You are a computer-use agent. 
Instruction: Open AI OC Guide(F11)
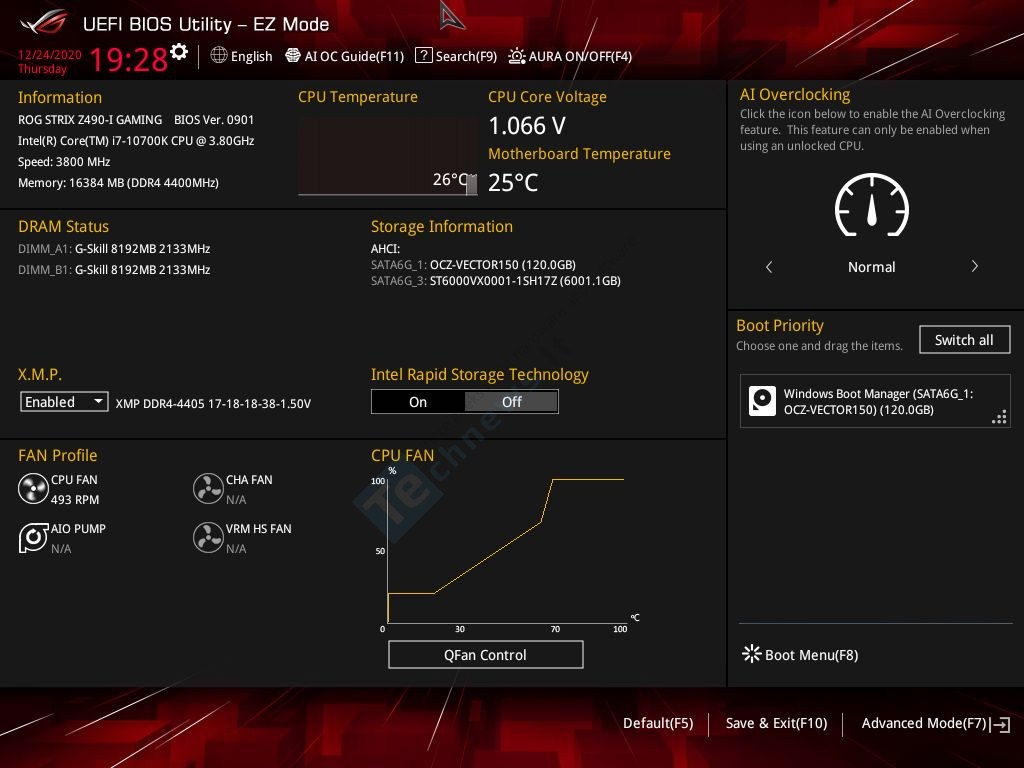[345, 56]
